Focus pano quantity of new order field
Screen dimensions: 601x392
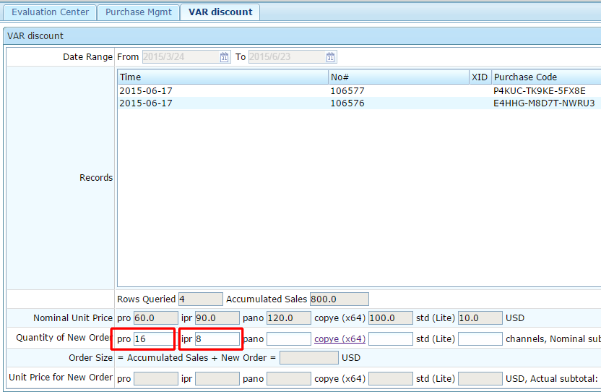tap(289, 339)
